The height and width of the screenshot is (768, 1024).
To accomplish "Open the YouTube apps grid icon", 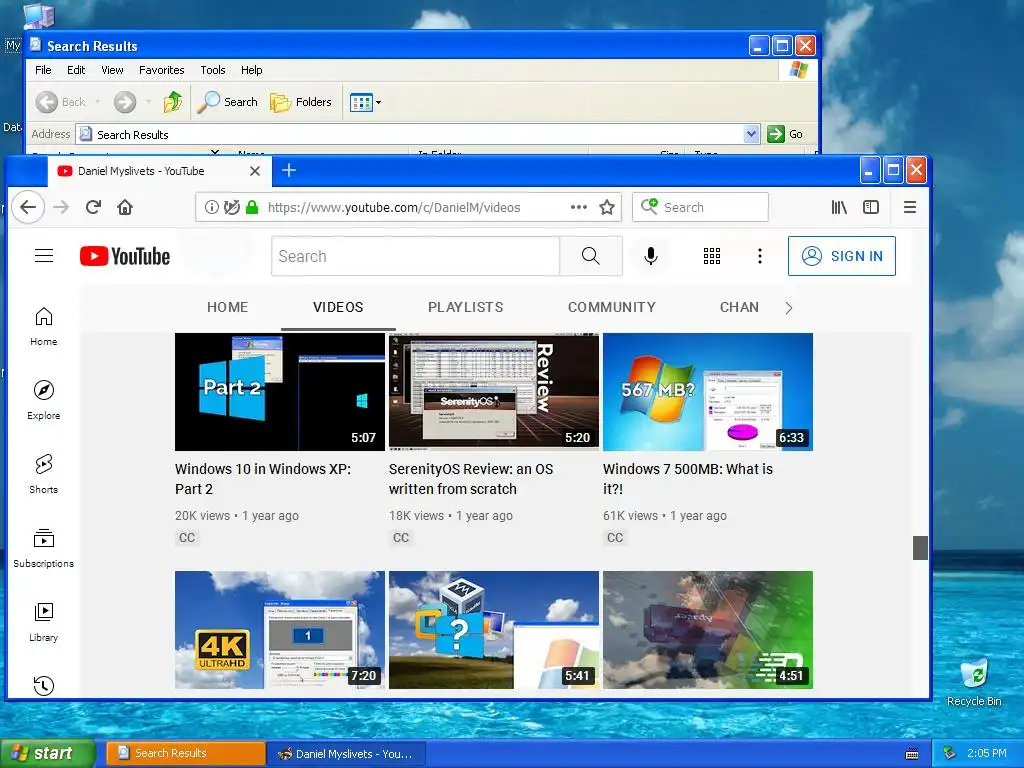I will (x=712, y=256).
